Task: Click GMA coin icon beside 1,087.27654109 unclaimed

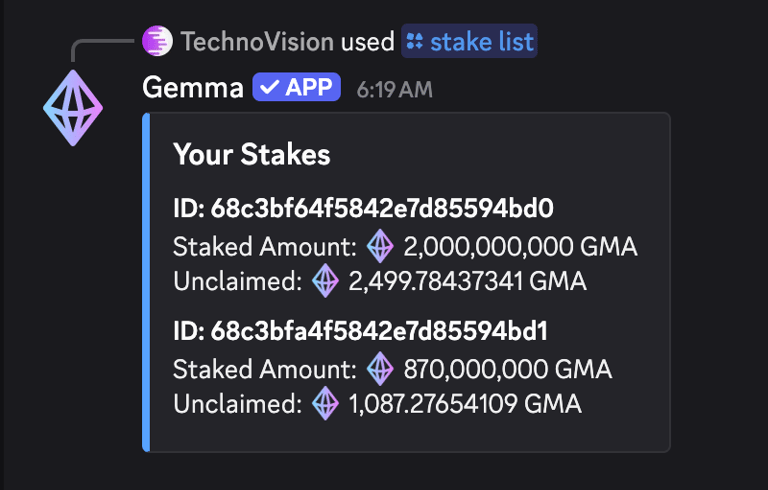Action: coord(326,404)
